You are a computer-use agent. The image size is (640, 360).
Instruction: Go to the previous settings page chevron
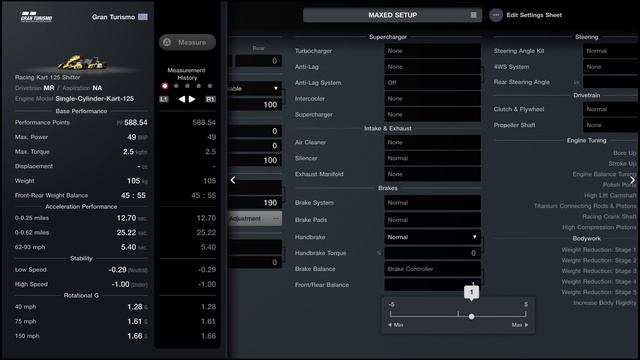coord(233,180)
